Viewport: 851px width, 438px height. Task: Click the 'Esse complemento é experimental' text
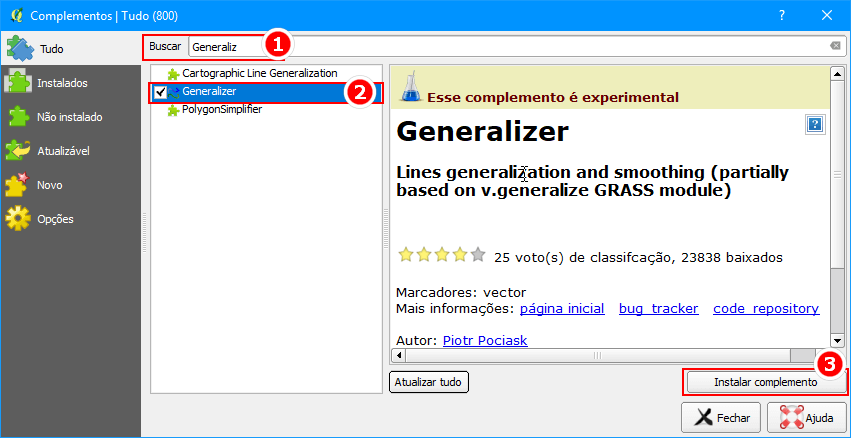(x=553, y=98)
